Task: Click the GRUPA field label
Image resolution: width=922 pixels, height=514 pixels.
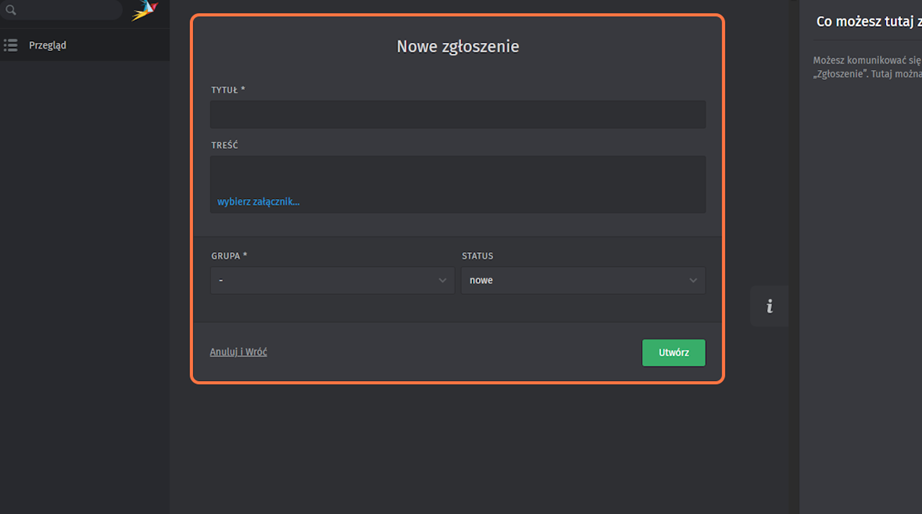Action: click(228, 256)
